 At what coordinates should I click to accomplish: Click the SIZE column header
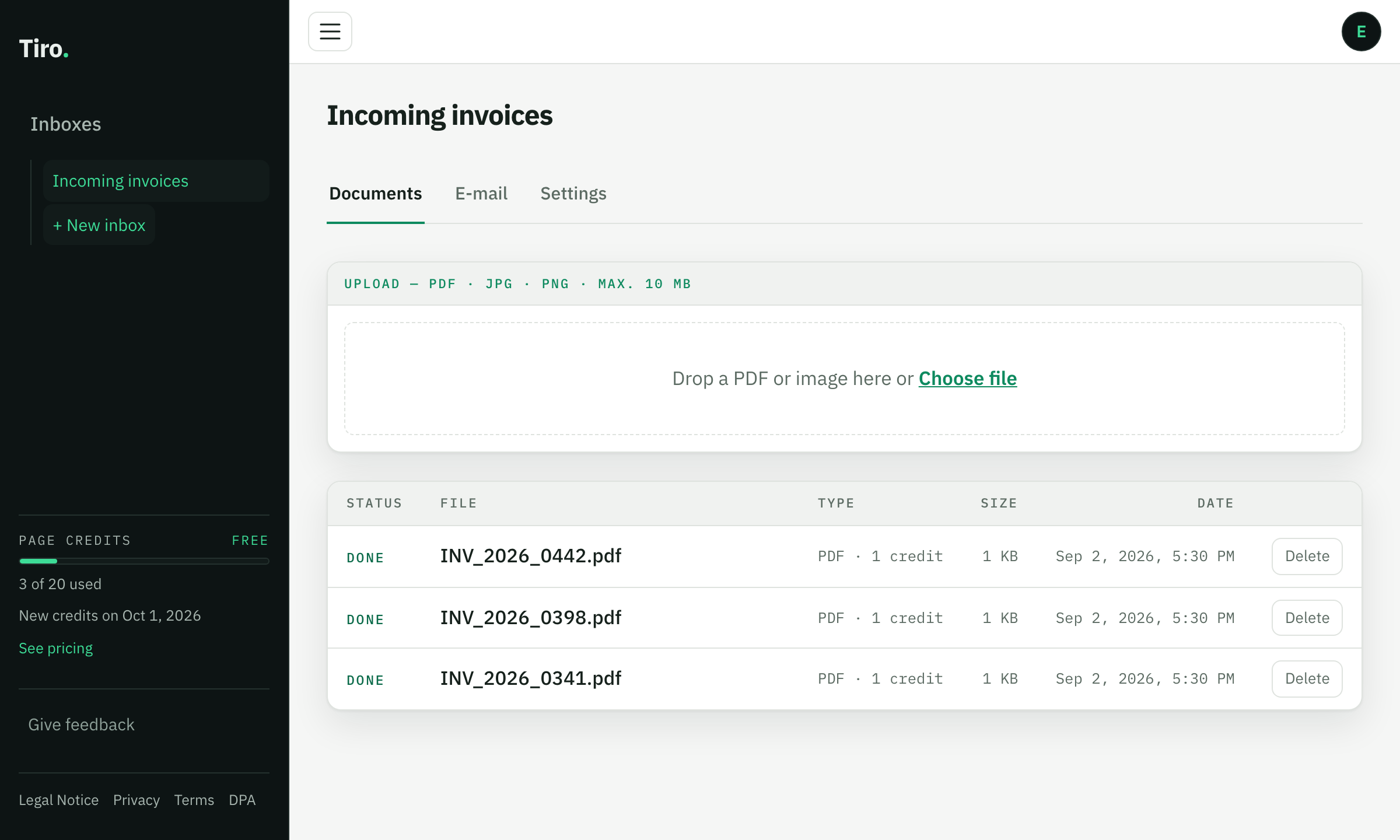click(999, 503)
